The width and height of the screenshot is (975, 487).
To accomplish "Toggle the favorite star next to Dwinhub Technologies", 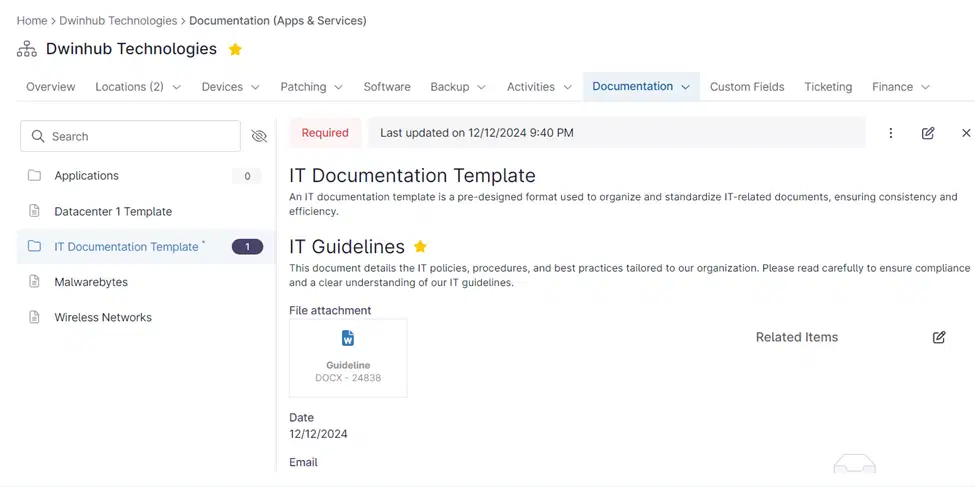I will click(x=235, y=49).
